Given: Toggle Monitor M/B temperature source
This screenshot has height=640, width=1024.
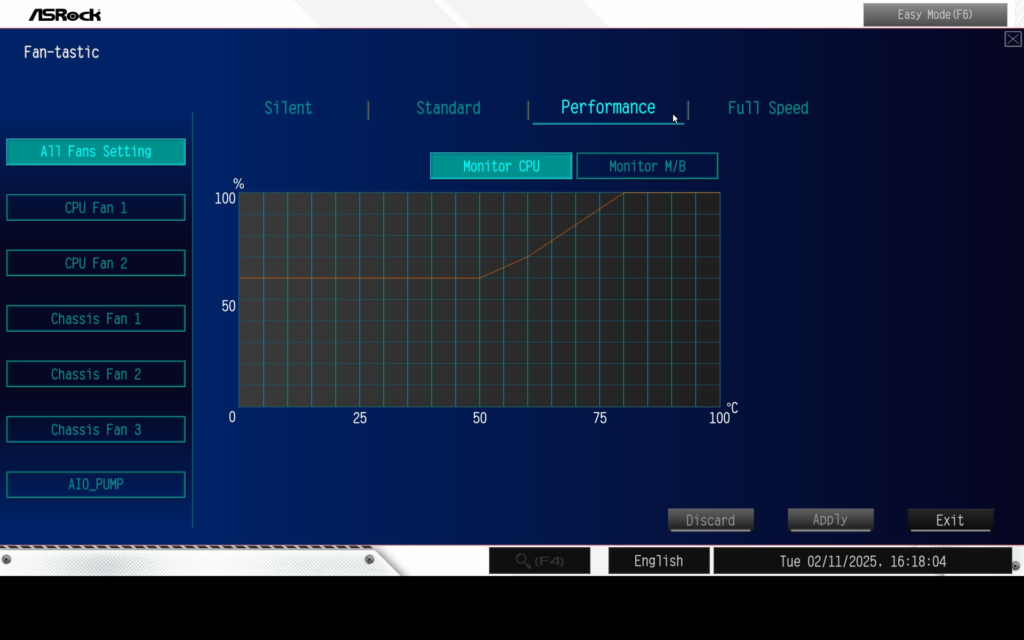Looking at the screenshot, I should pos(647,166).
